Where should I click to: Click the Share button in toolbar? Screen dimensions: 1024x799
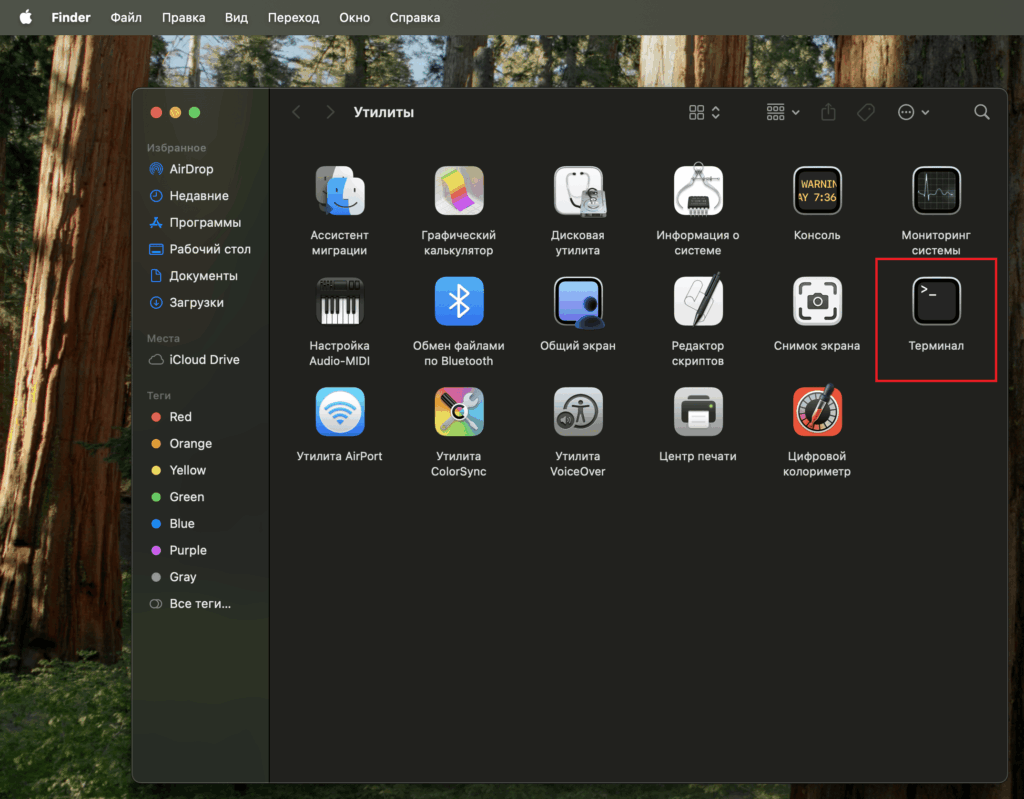tap(828, 112)
